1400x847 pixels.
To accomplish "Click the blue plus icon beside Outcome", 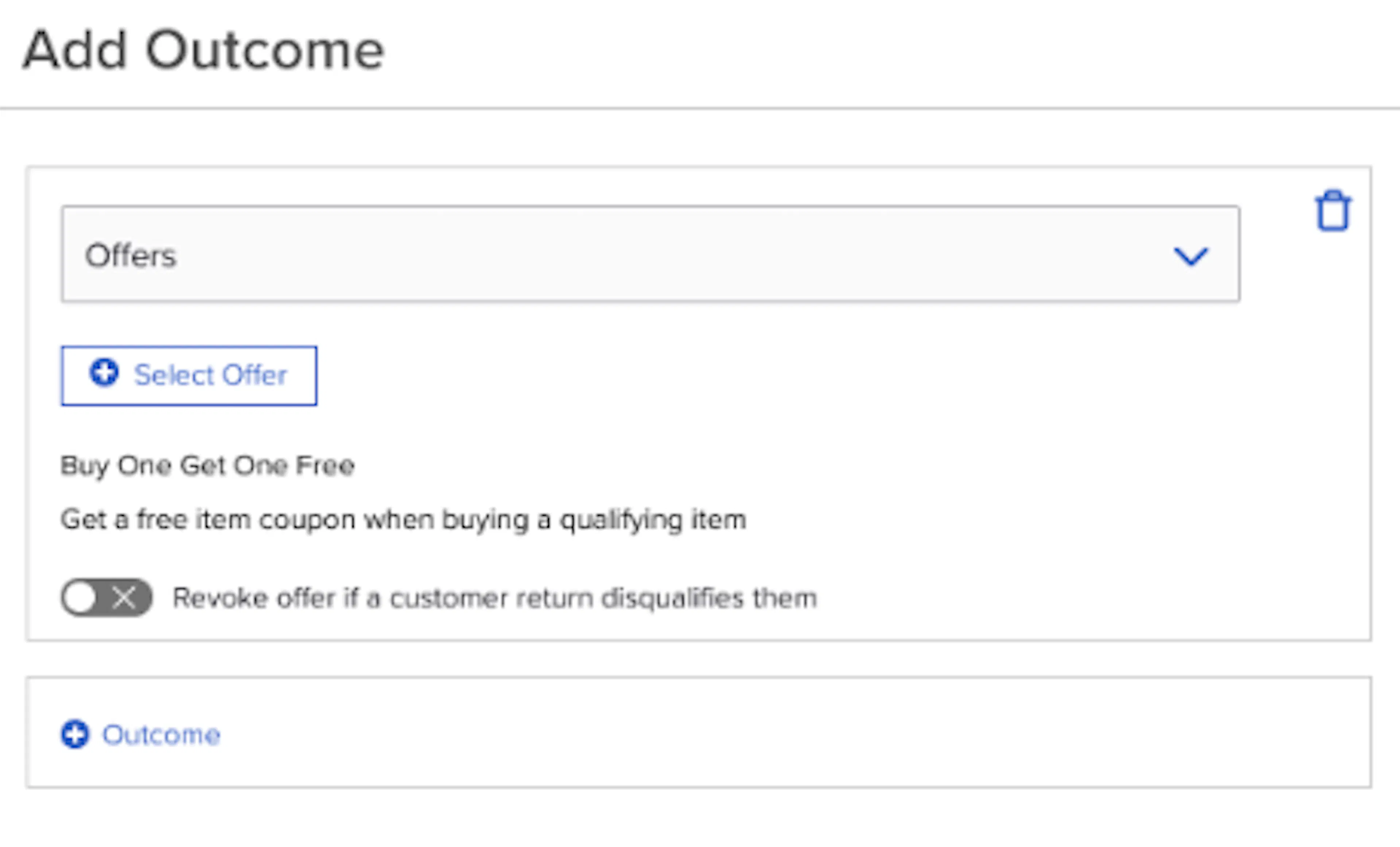I will 75,734.
